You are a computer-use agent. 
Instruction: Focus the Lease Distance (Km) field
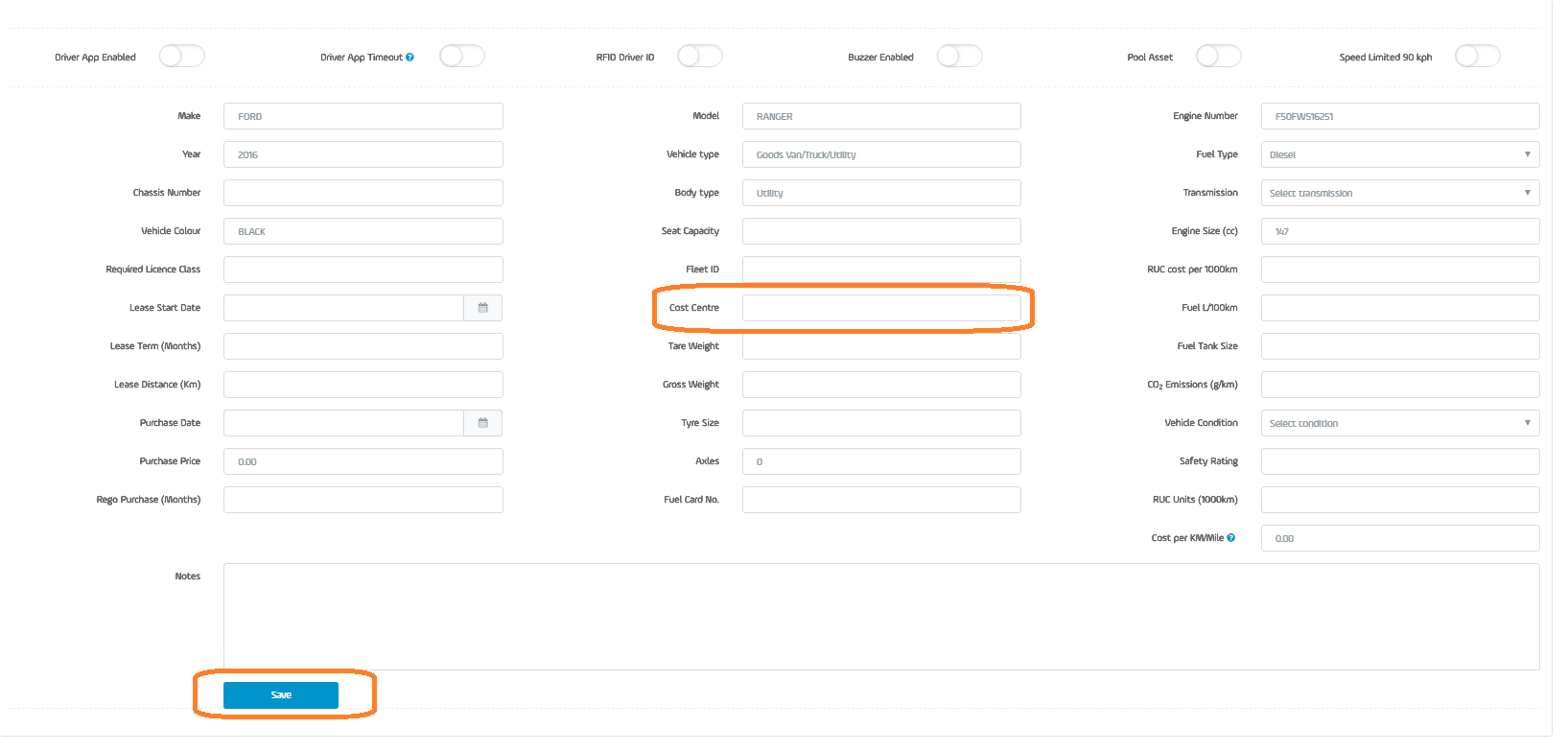[363, 385]
